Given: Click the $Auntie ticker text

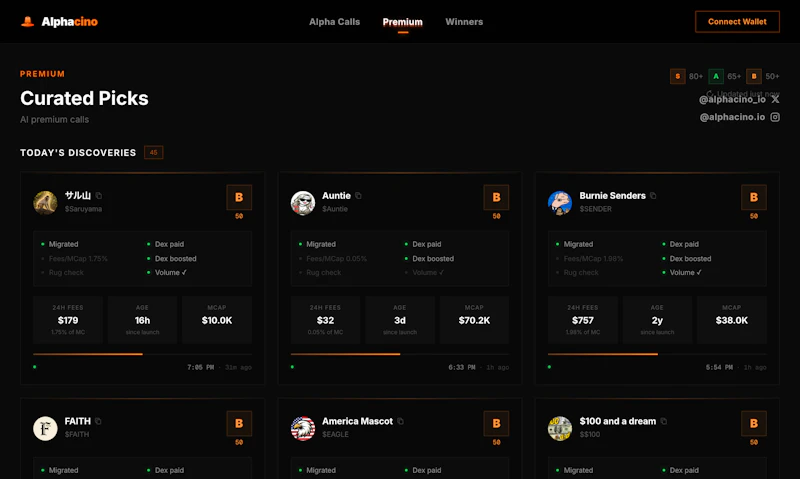Looking at the screenshot, I should click(335, 209).
